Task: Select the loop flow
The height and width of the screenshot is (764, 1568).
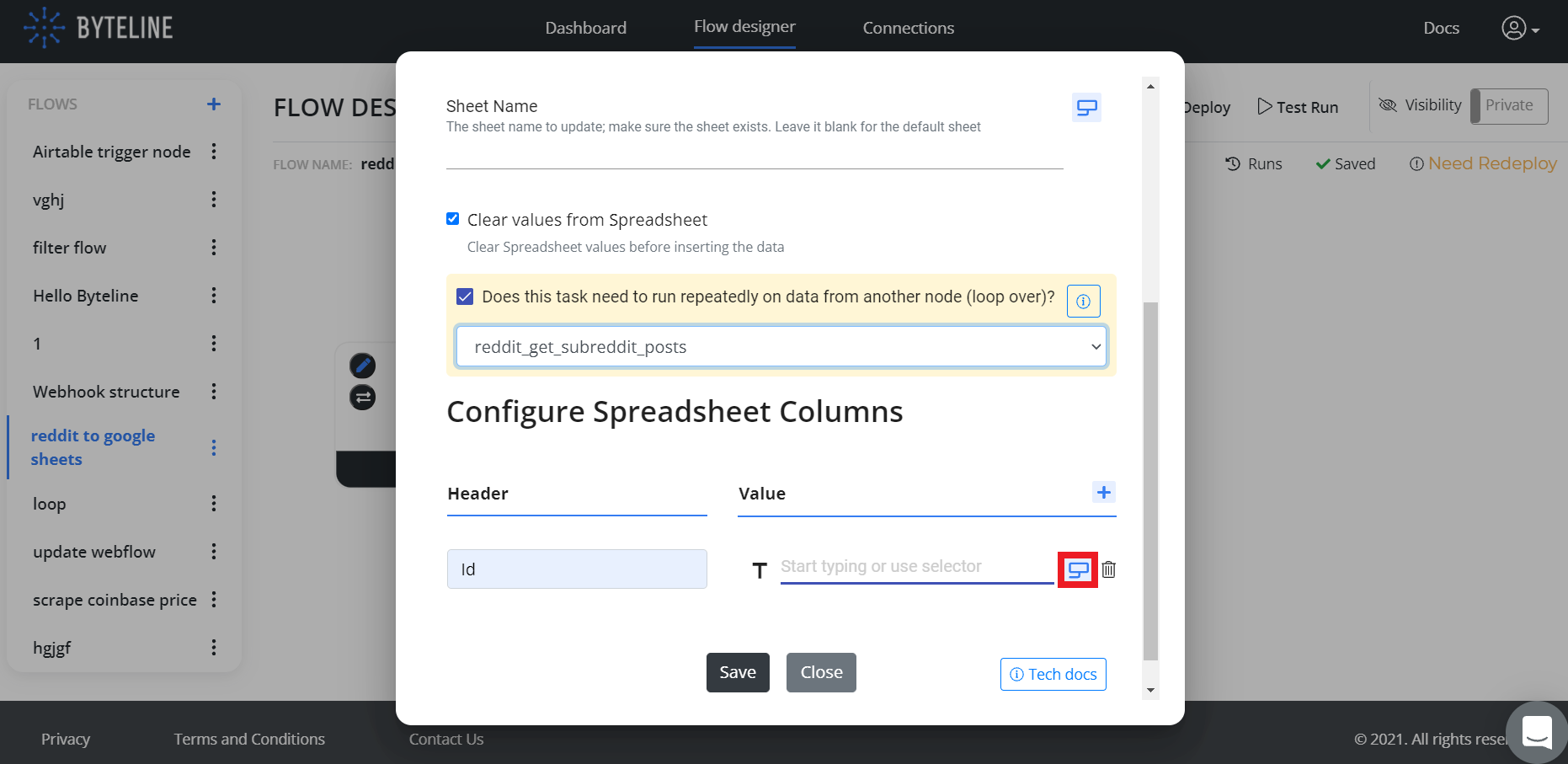Action: coord(50,504)
